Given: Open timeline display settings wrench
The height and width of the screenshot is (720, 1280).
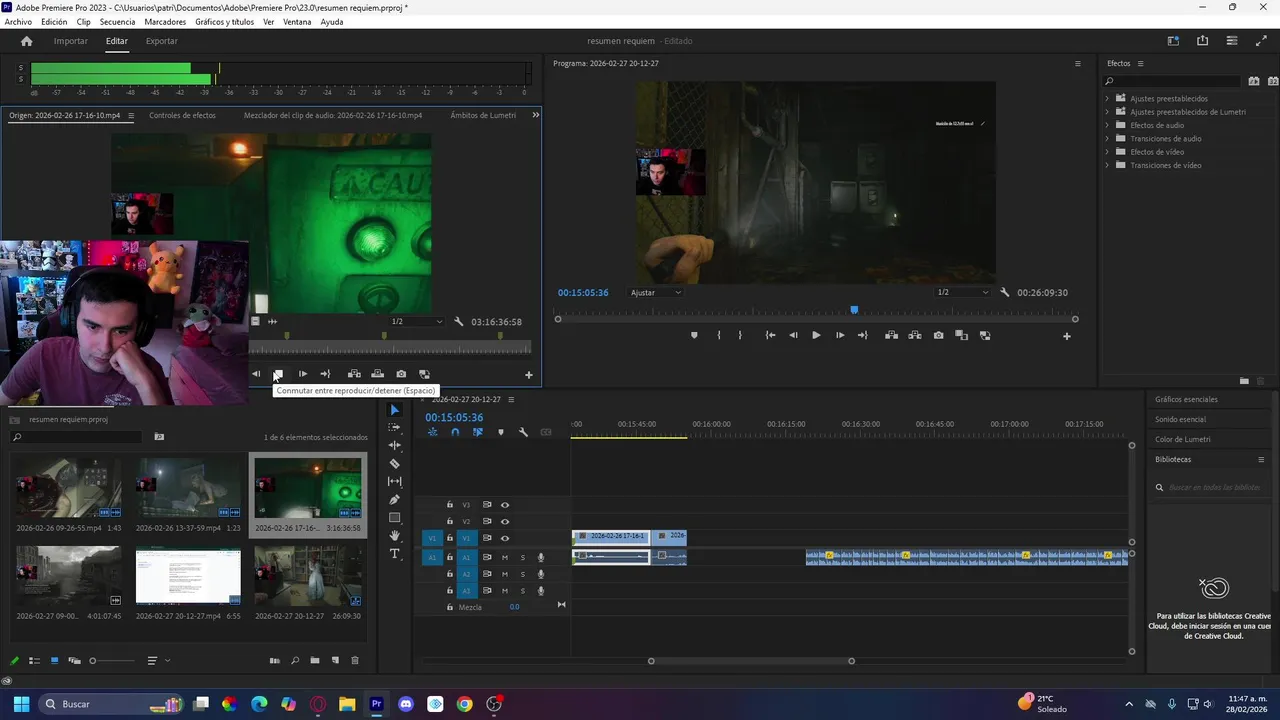Looking at the screenshot, I should click(x=523, y=432).
